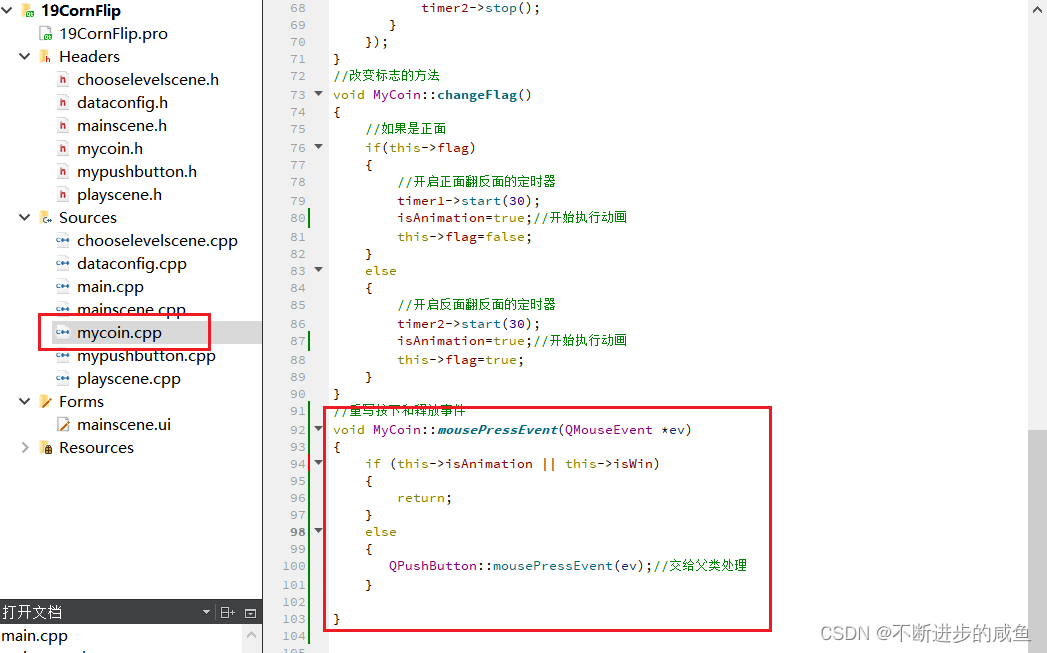Click mousePressEvent in line 92
Screen dimensions: 1047x653
click(497, 430)
